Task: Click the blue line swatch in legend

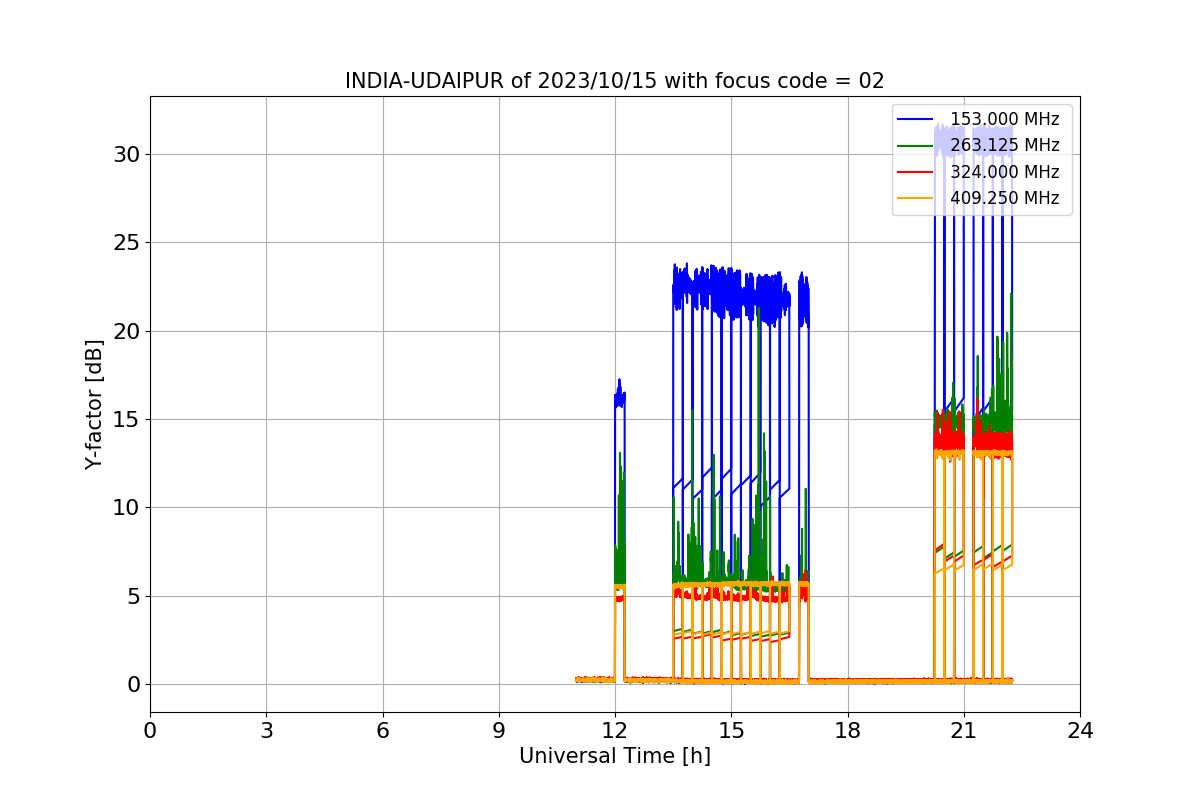Action: (x=915, y=119)
